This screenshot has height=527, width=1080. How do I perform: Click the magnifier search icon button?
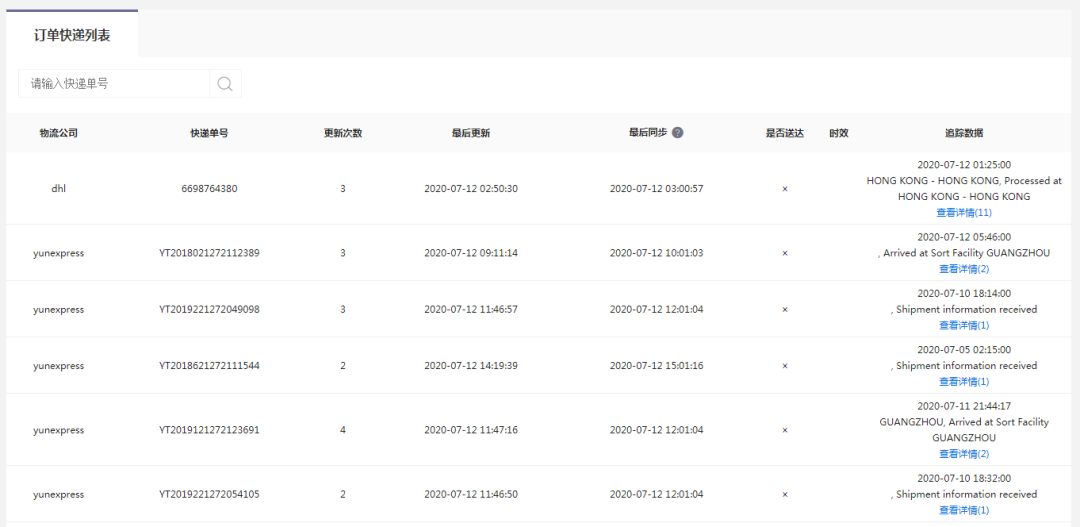225,83
